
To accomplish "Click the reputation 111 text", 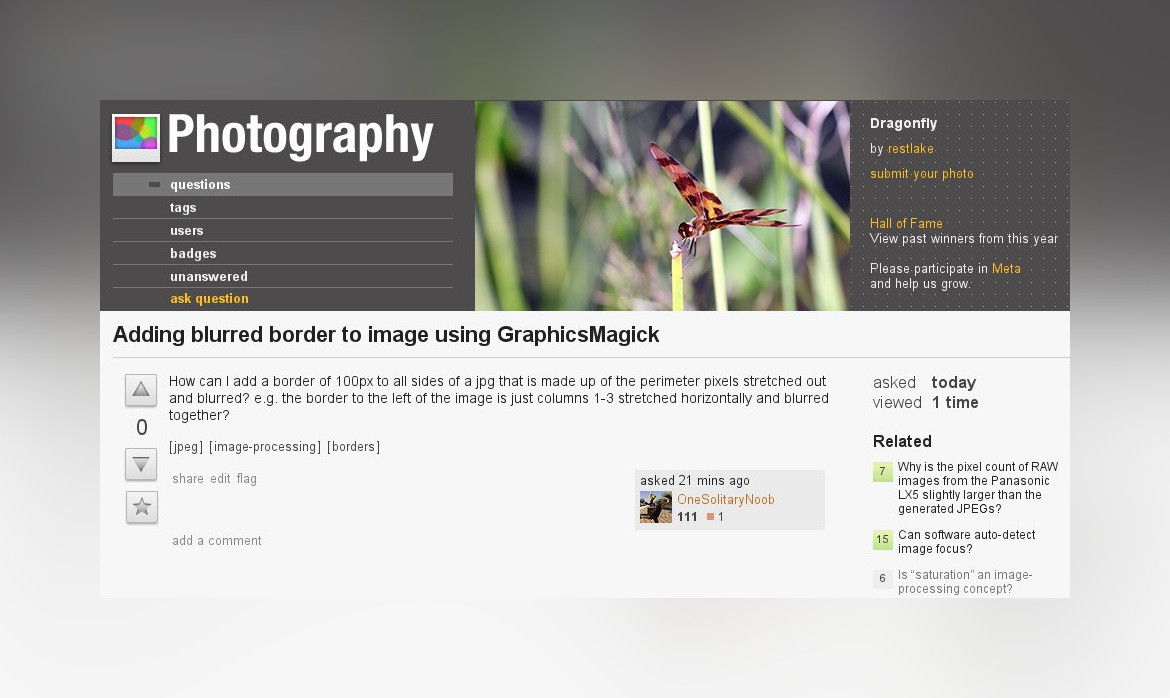I will 687,517.
